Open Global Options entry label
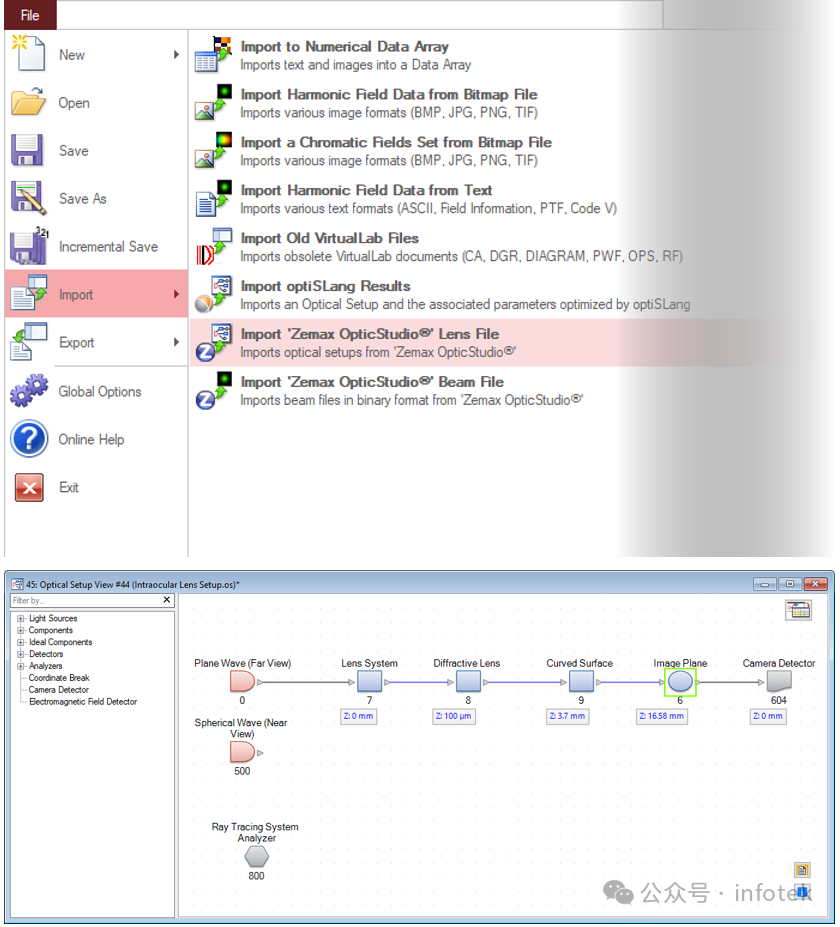 pos(100,391)
